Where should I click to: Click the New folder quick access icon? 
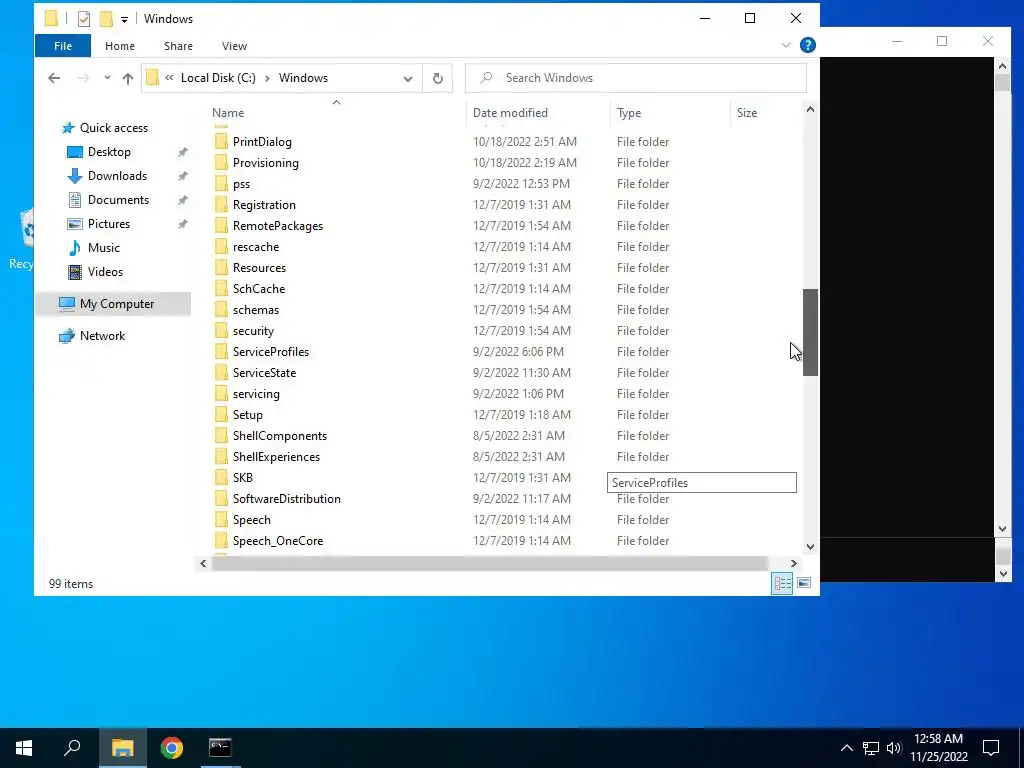[x=106, y=19]
